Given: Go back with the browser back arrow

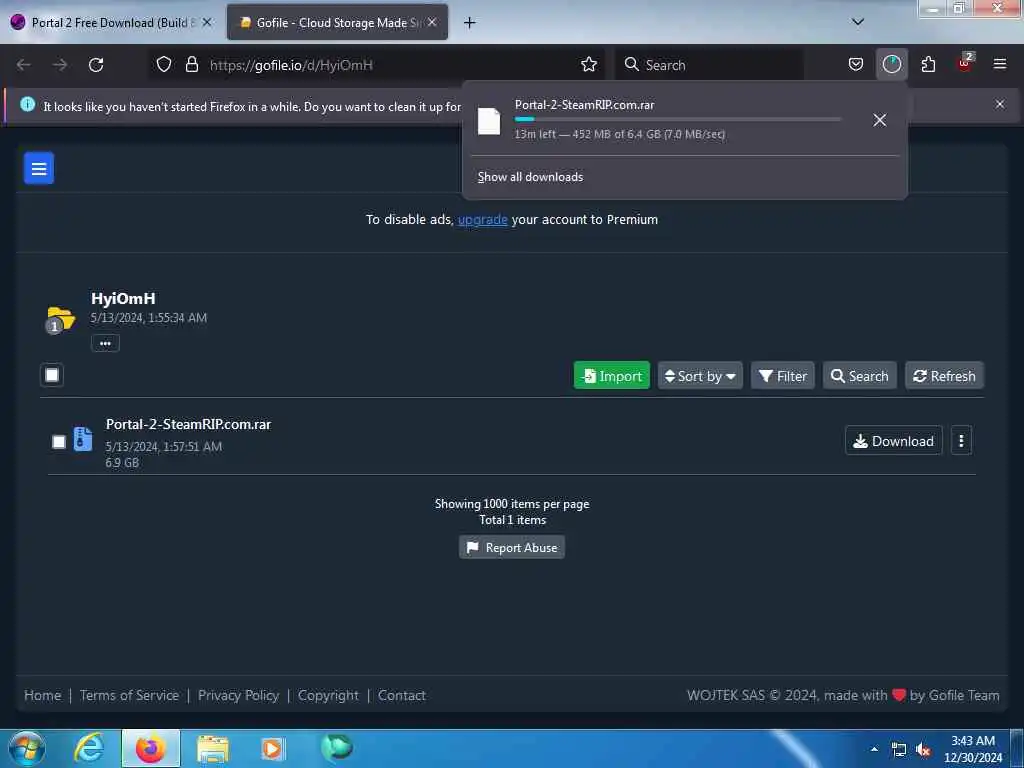Looking at the screenshot, I should (24, 65).
